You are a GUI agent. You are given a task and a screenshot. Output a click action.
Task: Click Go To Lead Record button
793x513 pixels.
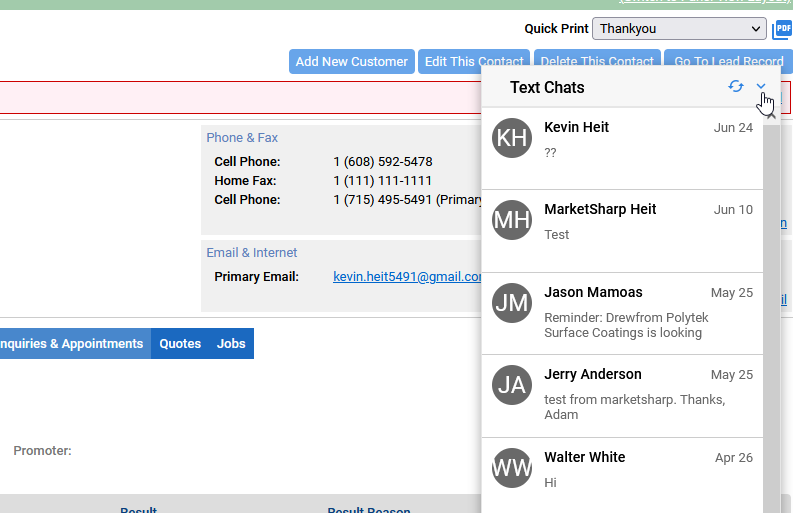coord(729,62)
